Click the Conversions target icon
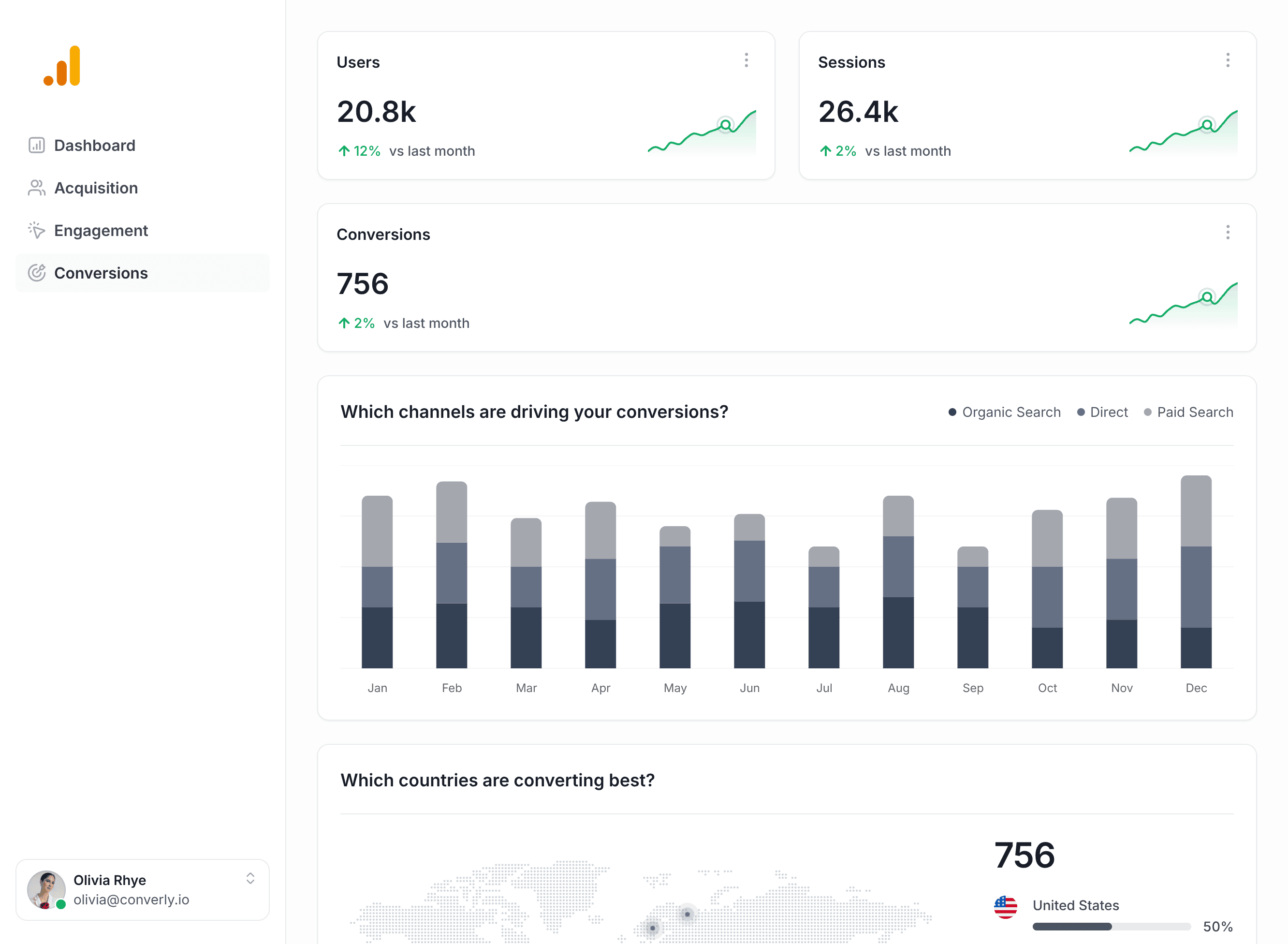The image size is (1288, 944). [37, 273]
